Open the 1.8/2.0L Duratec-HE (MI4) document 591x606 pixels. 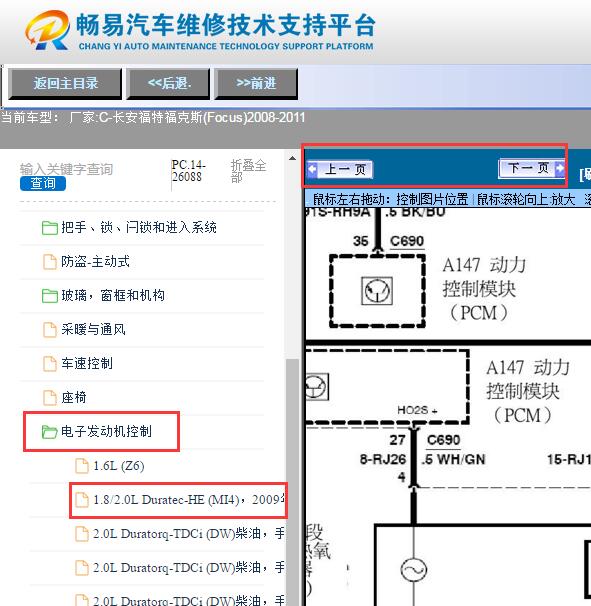coord(178,500)
